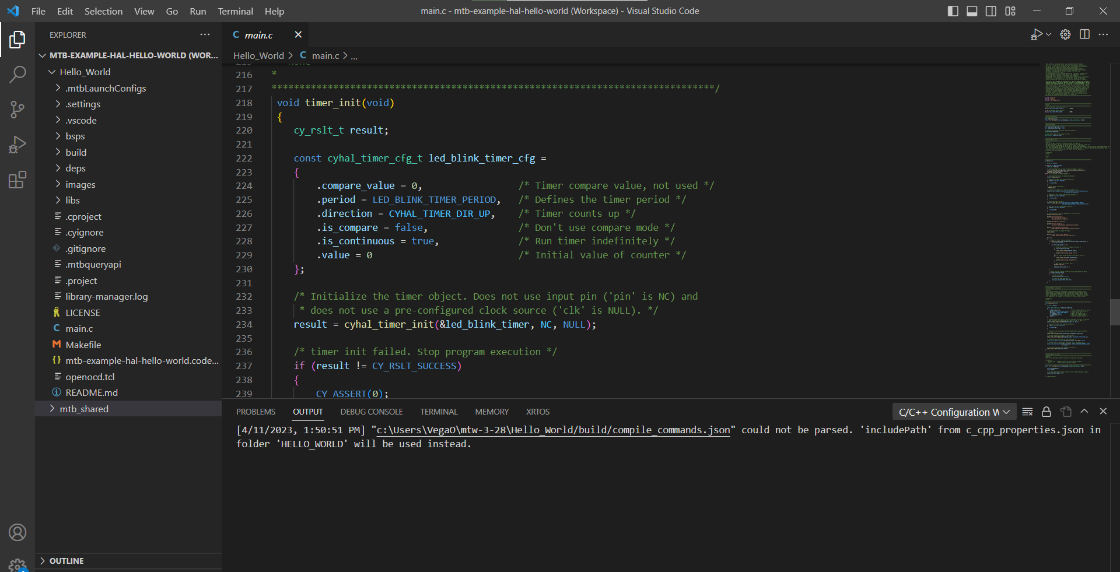
Task: Switch to the PROBLEMS panel tab
Action: [x=256, y=412]
